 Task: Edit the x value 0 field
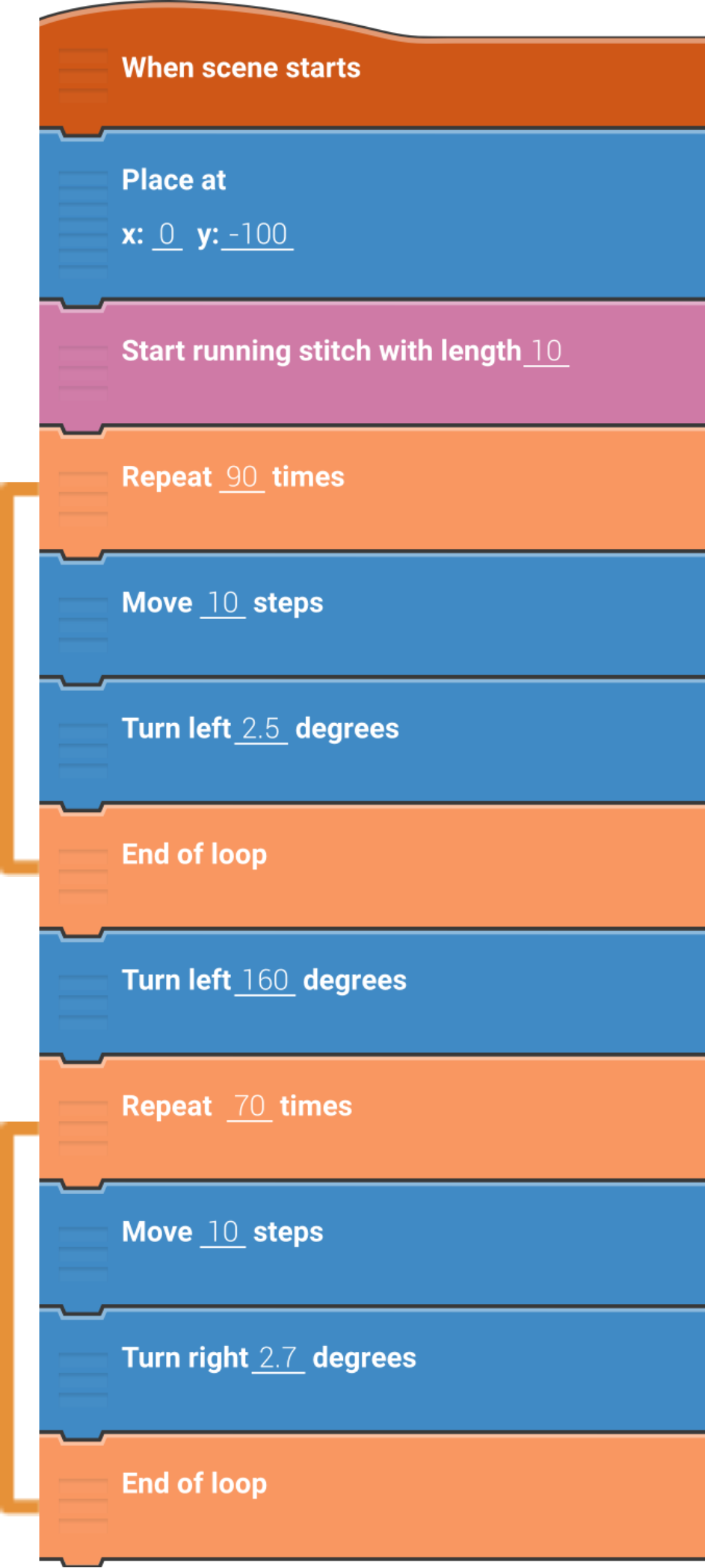(167, 235)
